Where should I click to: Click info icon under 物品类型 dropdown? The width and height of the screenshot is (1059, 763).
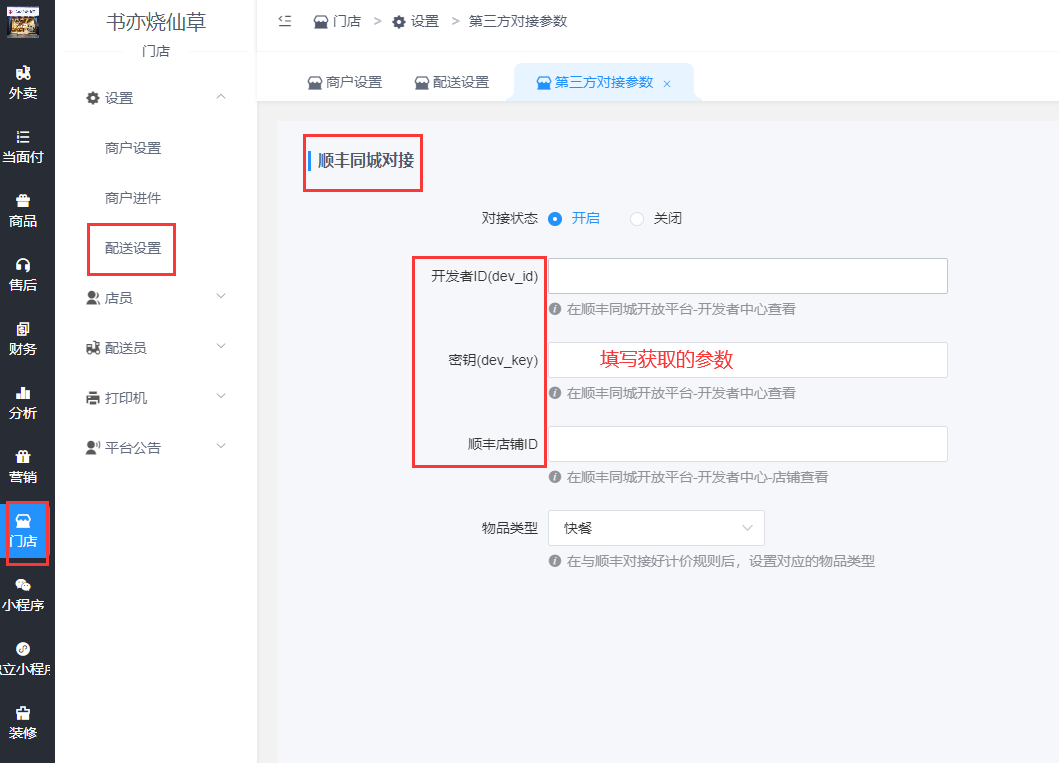coord(555,561)
